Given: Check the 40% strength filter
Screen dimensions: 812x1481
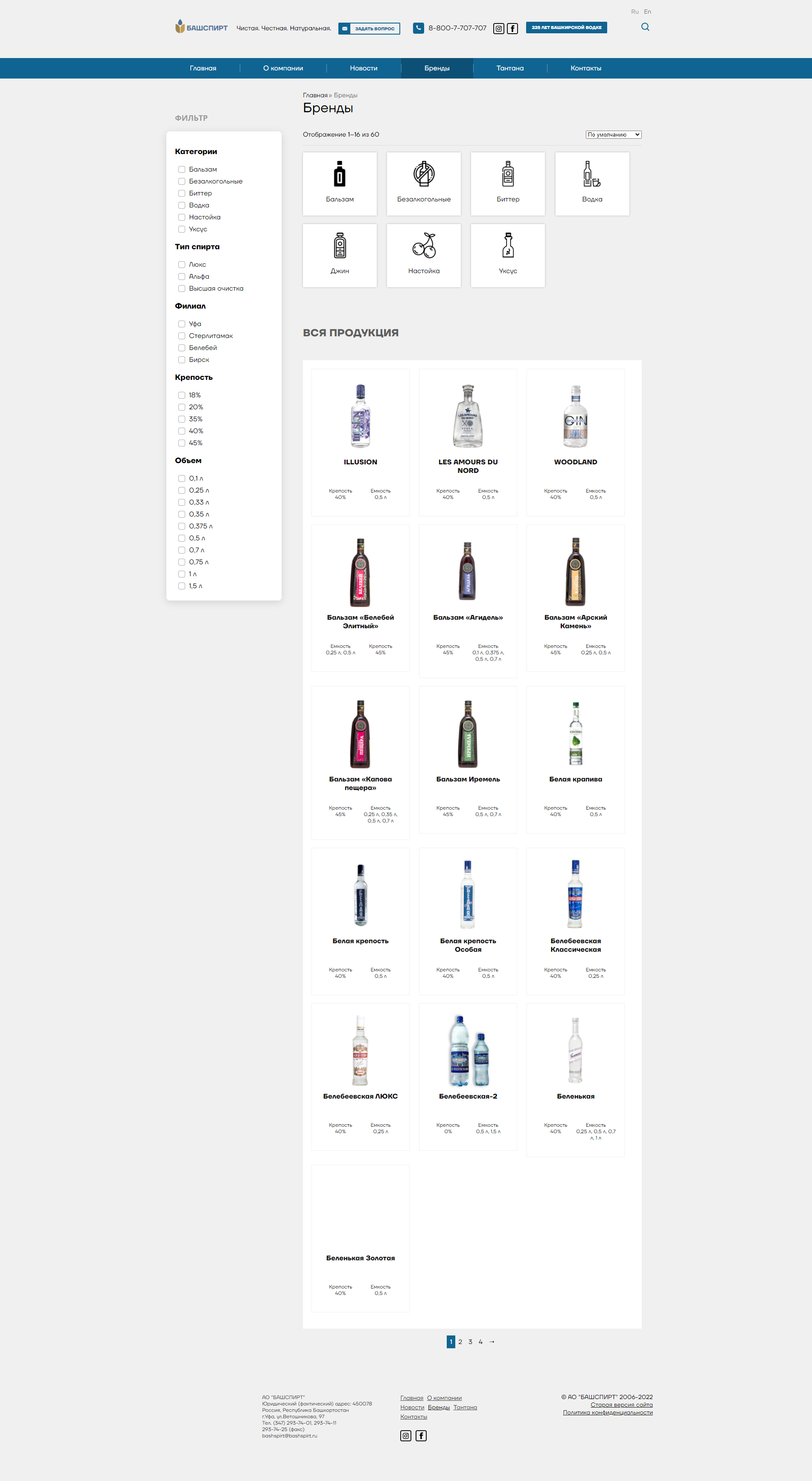Looking at the screenshot, I should pyautogui.click(x=182, y=431).
